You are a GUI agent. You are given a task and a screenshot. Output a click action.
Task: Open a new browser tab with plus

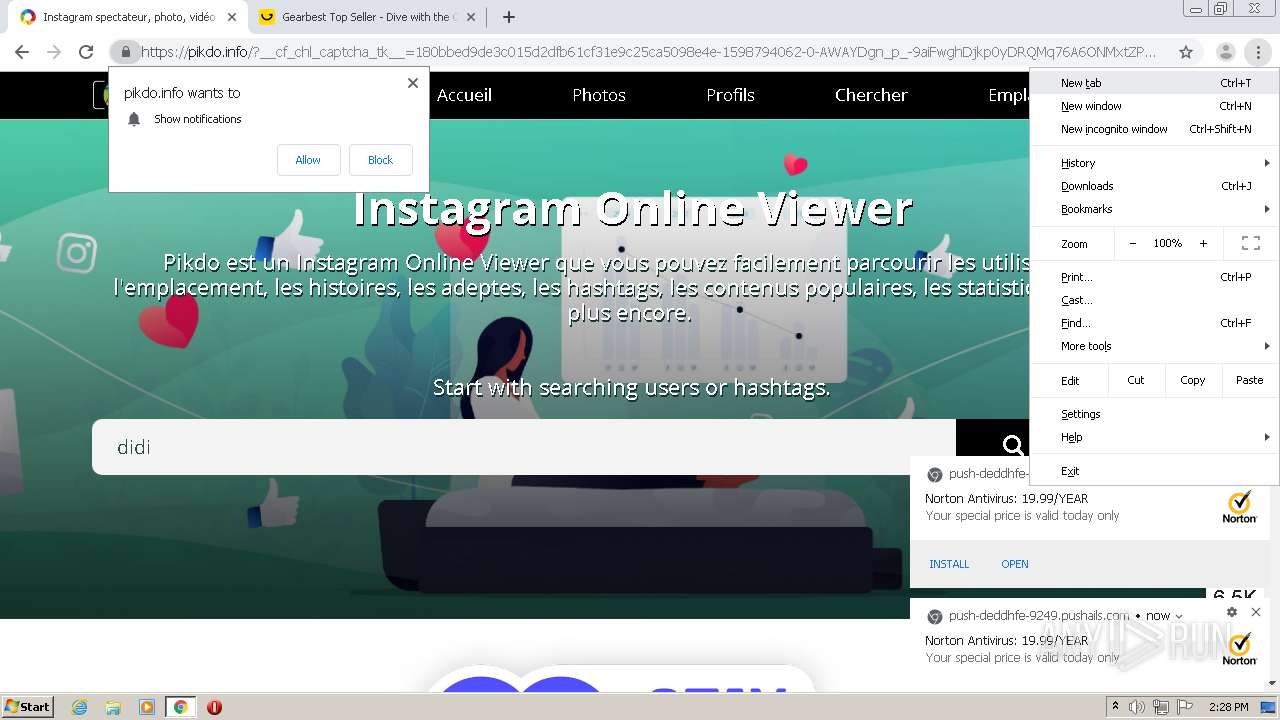pyautogui.click(x=508, y=17)
